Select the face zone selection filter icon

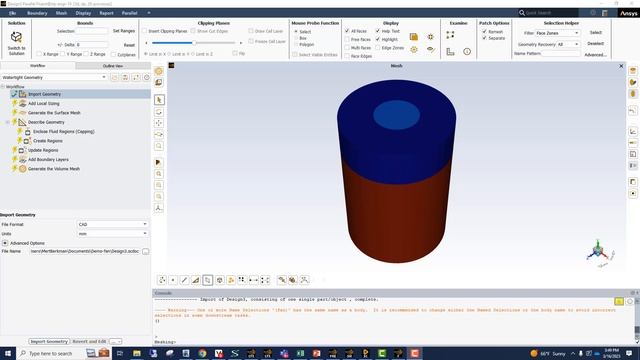click(208, 280)
